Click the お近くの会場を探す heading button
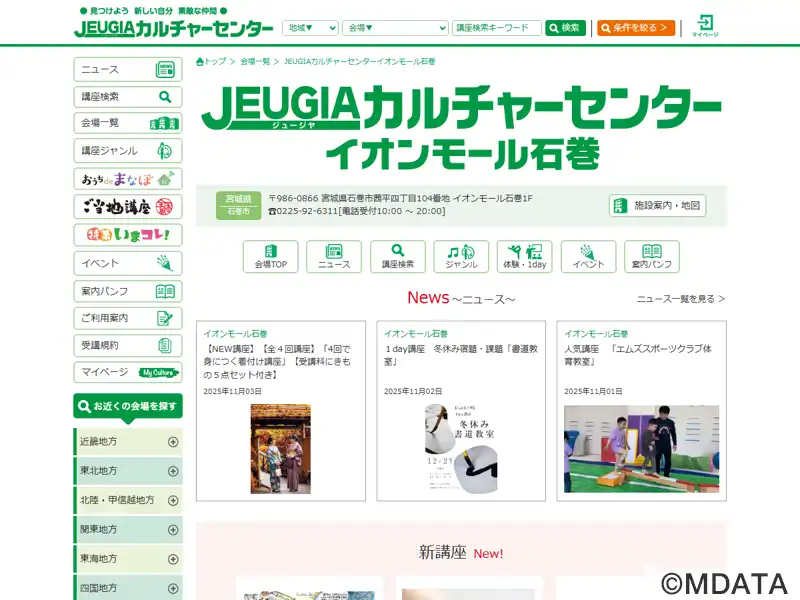Screen dimensions: 800x600 (x=128, y=407)
